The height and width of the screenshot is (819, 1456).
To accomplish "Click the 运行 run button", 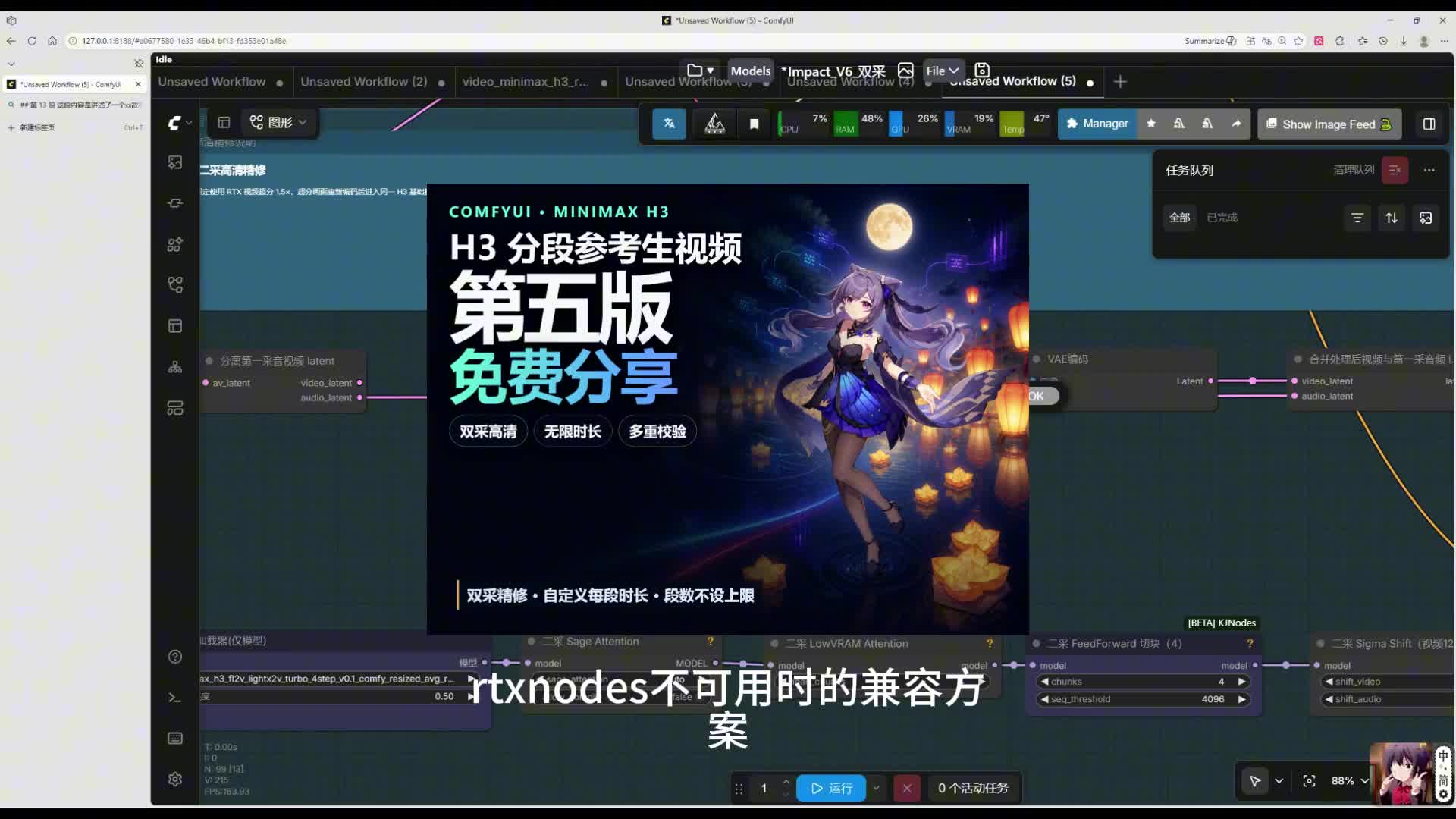I will click(x=831, y=788).
